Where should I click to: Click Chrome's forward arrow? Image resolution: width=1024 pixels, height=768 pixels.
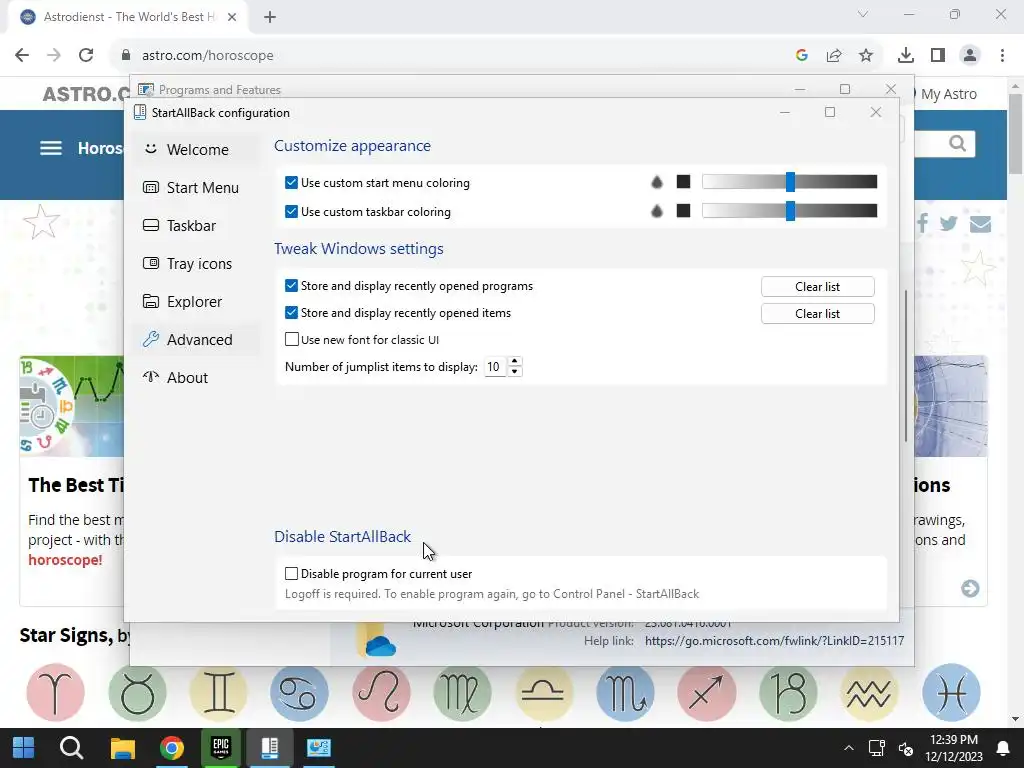tap(54, 56)
